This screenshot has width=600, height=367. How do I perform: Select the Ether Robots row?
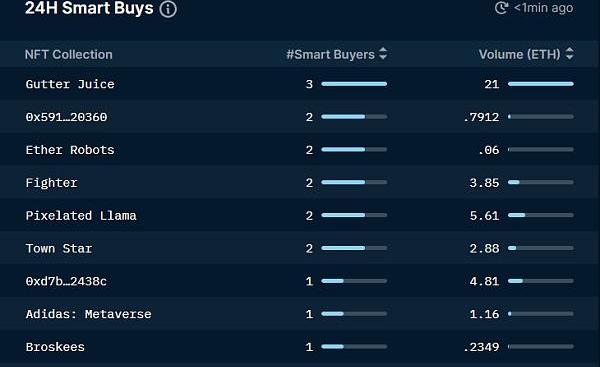click(300, 150)
